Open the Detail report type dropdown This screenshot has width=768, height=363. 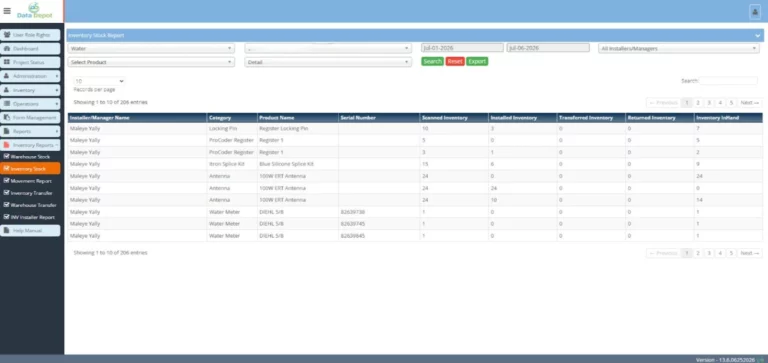(328, 62)
